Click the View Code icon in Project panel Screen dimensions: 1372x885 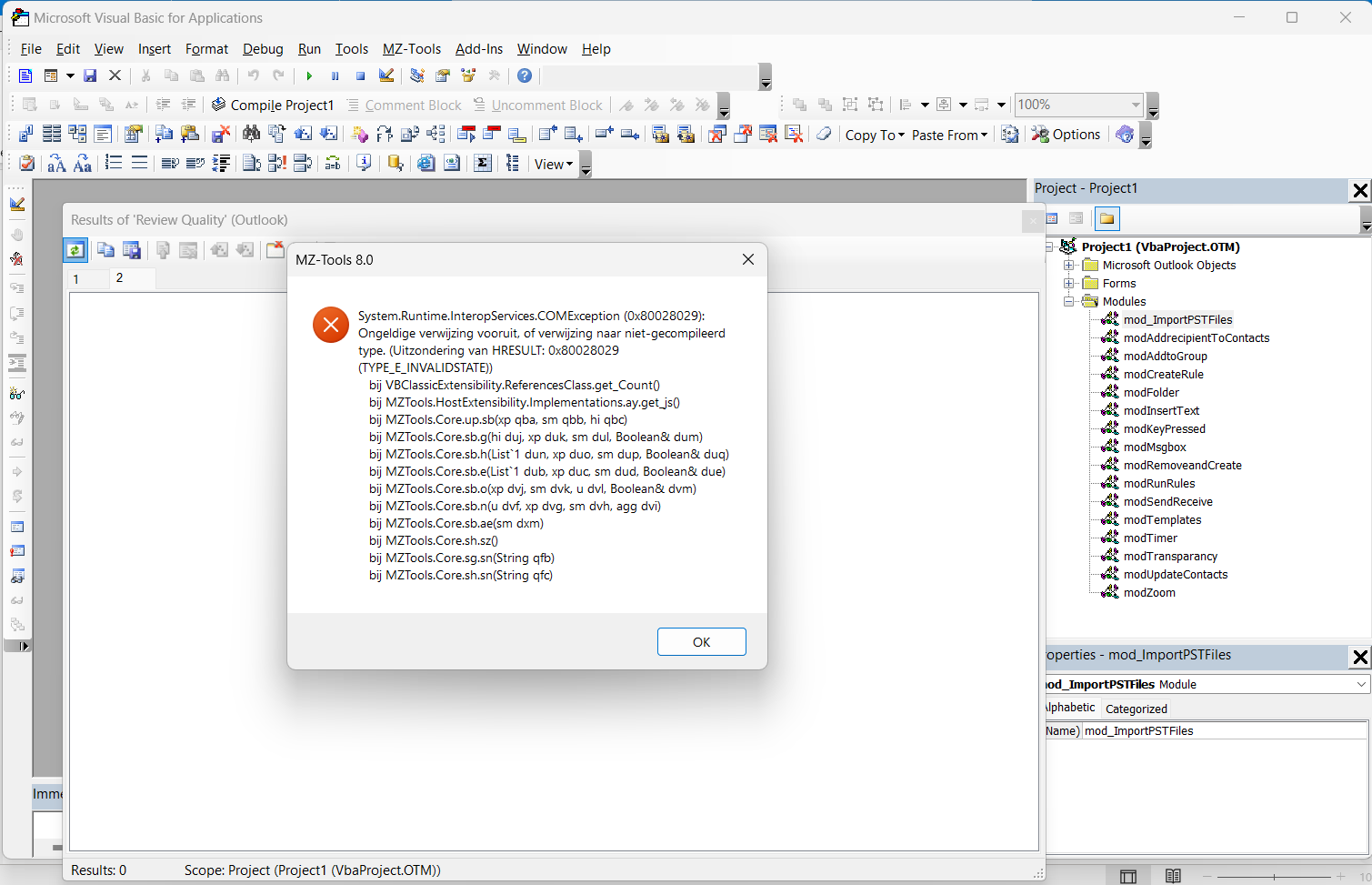pyautogui.click(x=1052, y=218)
